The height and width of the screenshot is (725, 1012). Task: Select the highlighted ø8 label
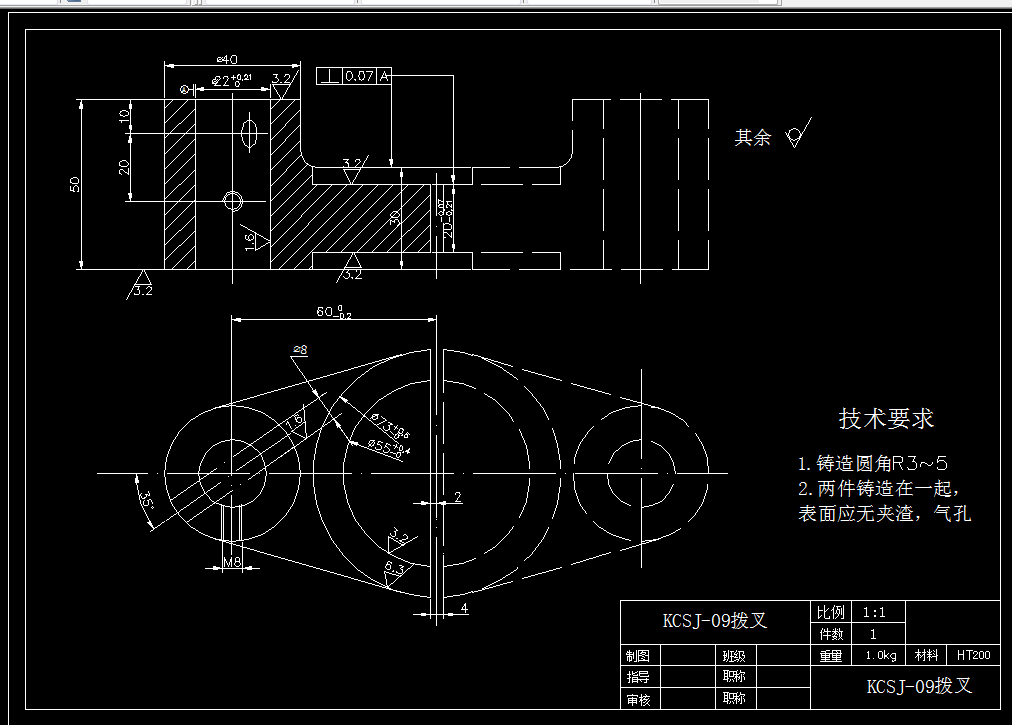299,348
